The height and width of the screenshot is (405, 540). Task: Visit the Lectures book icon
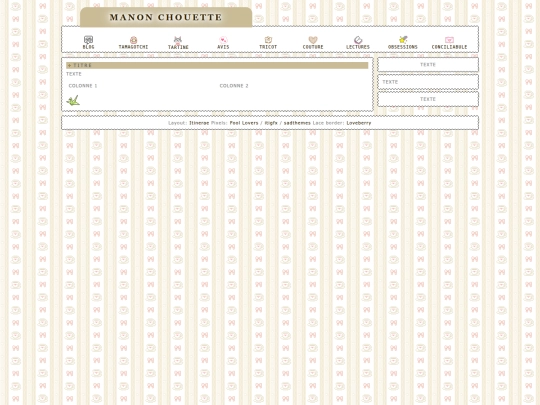coord(358,40)
